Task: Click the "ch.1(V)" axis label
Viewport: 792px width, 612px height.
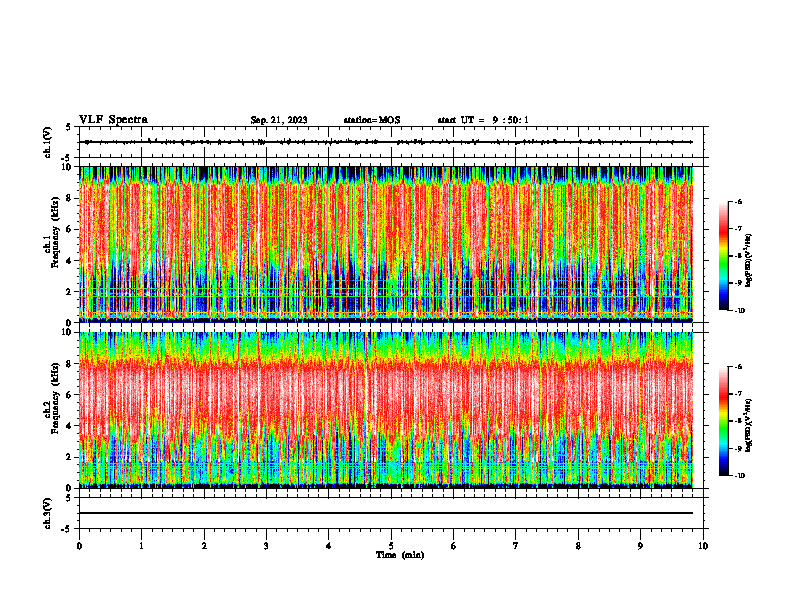Action: tap(47, 142)
